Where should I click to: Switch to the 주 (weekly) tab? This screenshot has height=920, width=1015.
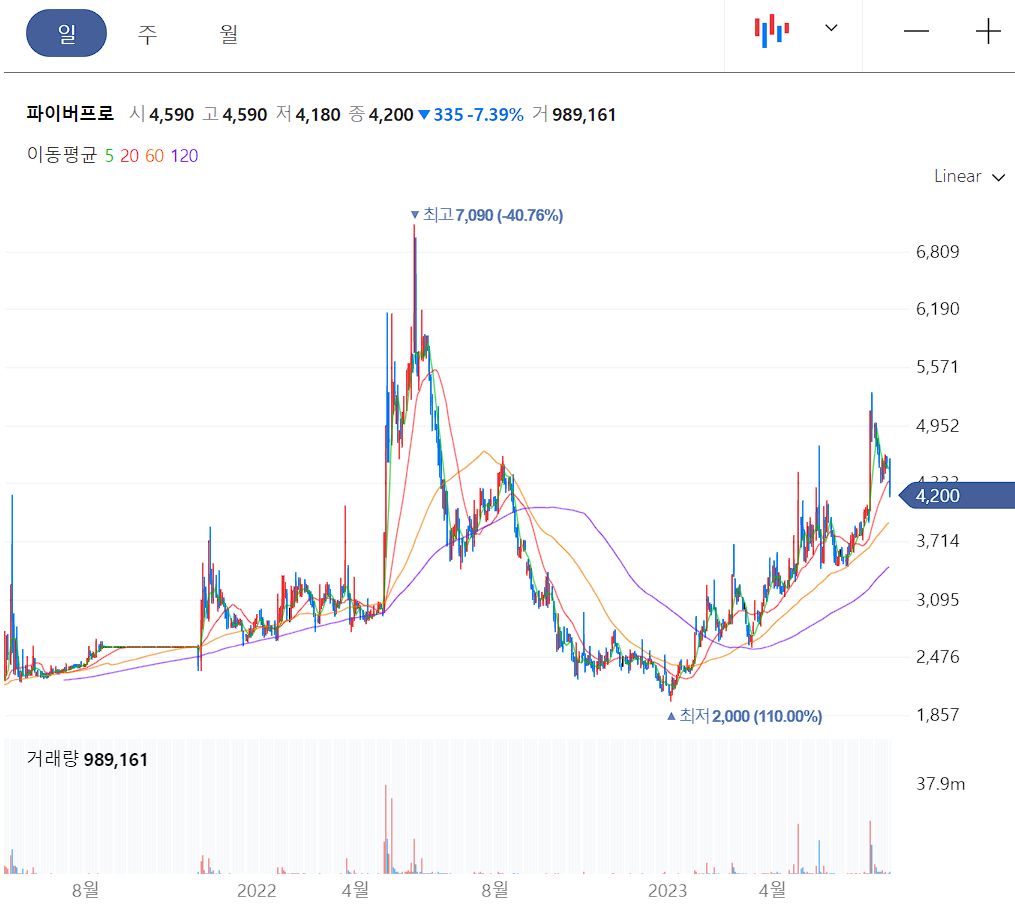[147, 33]
